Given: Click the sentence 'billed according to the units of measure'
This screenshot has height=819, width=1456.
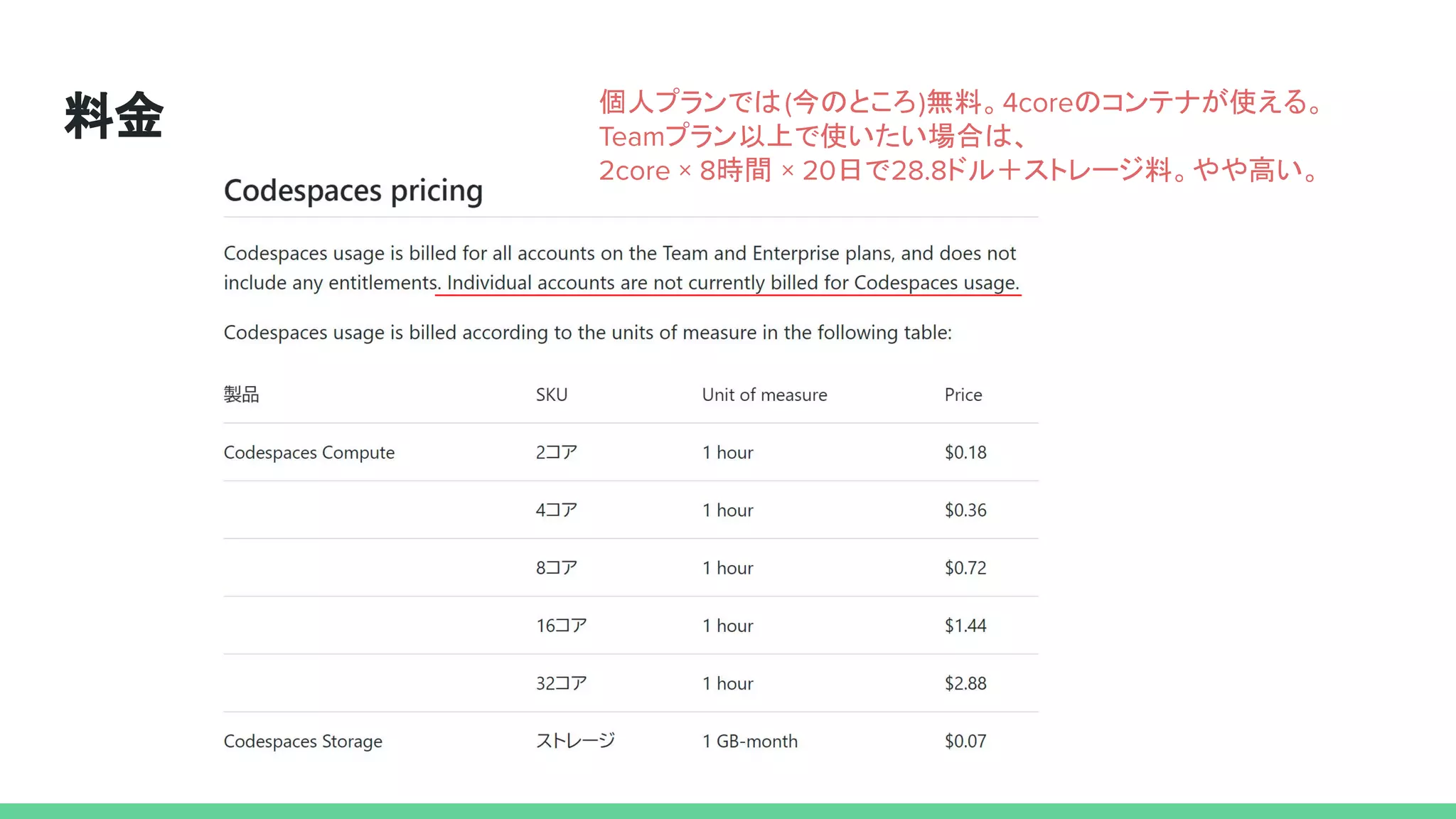Looking at the screenshot, I should [587, 333].
